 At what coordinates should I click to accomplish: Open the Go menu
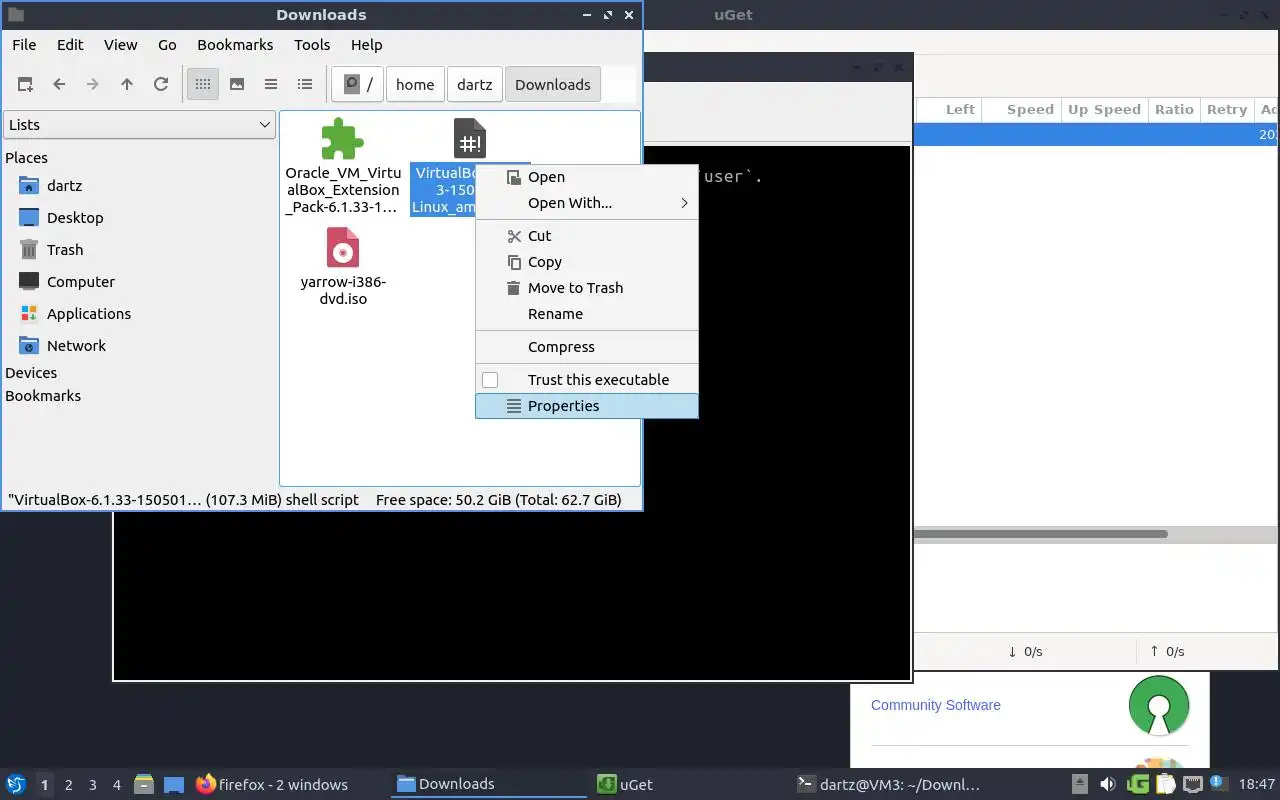tap(167, 45)
